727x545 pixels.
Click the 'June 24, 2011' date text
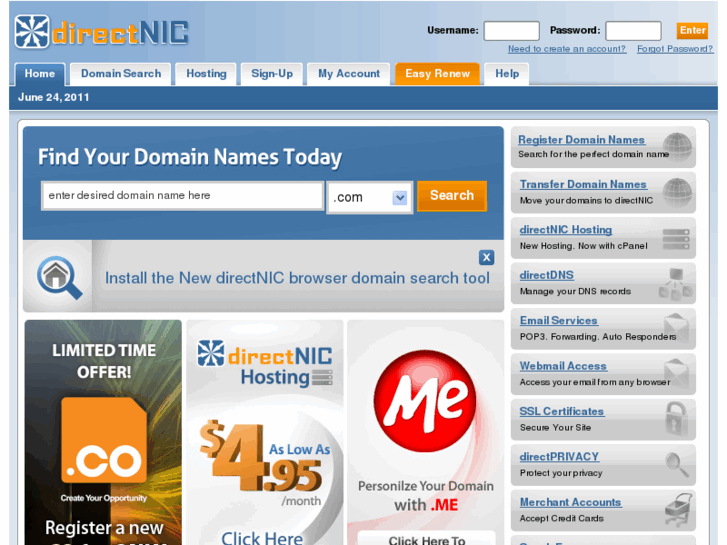(53, 97)
